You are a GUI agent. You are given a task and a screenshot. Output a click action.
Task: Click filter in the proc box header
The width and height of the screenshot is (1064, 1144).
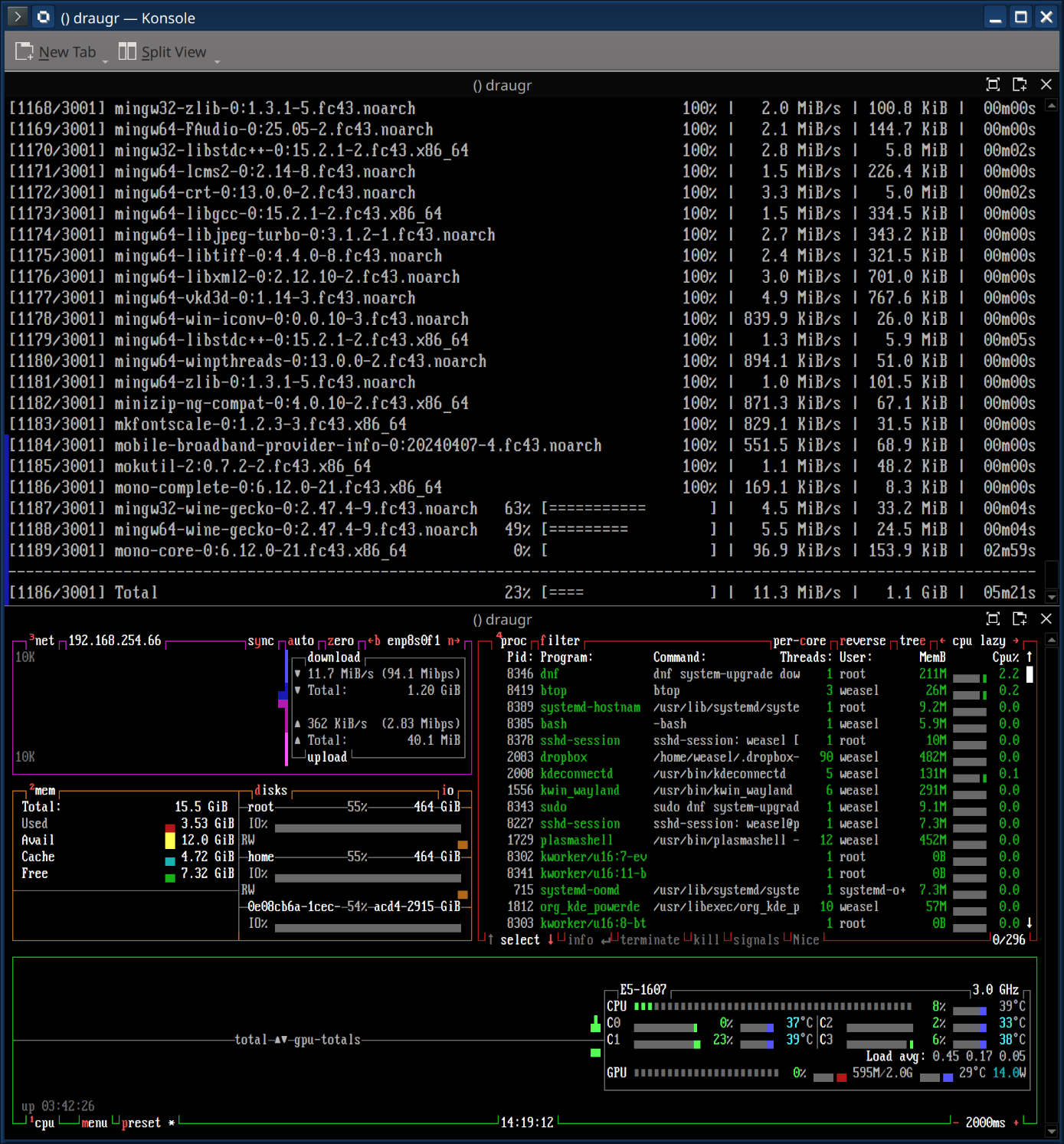560,641
